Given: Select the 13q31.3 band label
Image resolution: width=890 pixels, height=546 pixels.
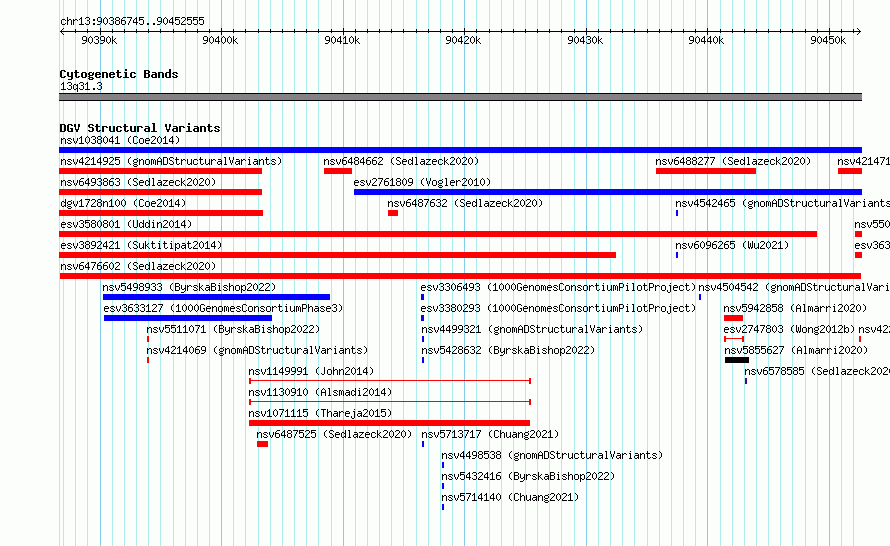Looking at the screenshot, I should coord(81,87).
